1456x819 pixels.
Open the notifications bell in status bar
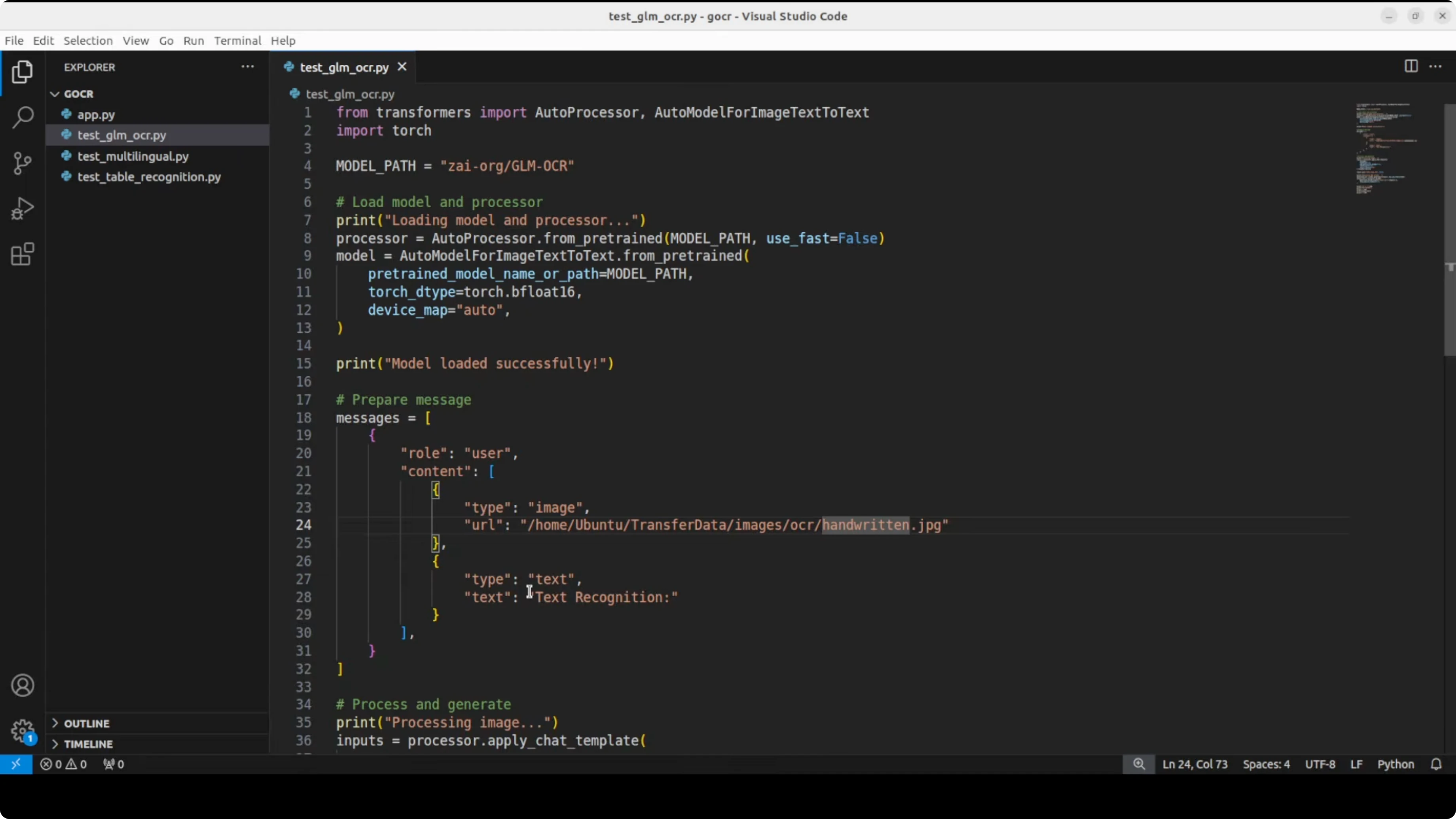point(1436,764)
